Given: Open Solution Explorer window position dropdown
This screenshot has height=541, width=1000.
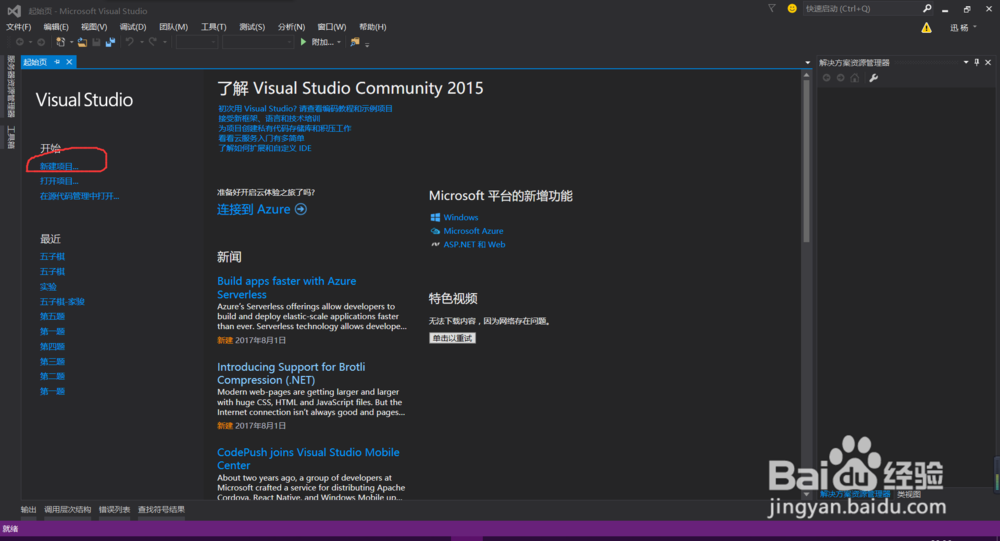Looking at the screenshot, I should [x=966, y=62].
